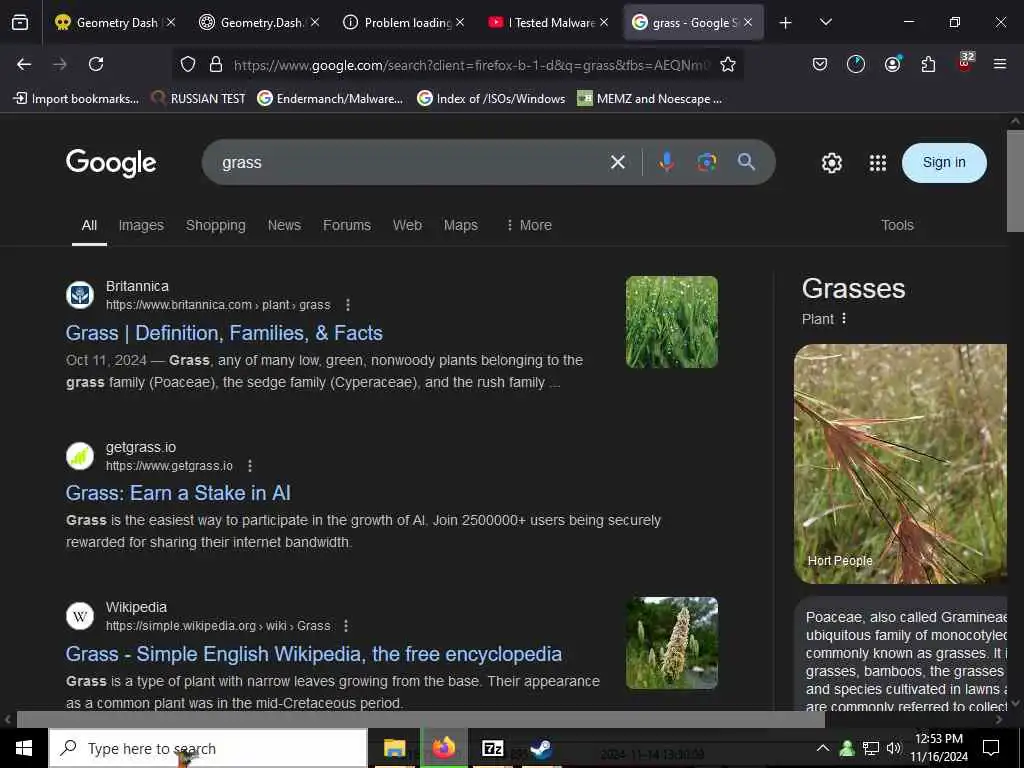Image resolution: width=1024 pixels, height=768 pixels.
Task: Click the volume speaker tray icon
Action: point(893,748)
